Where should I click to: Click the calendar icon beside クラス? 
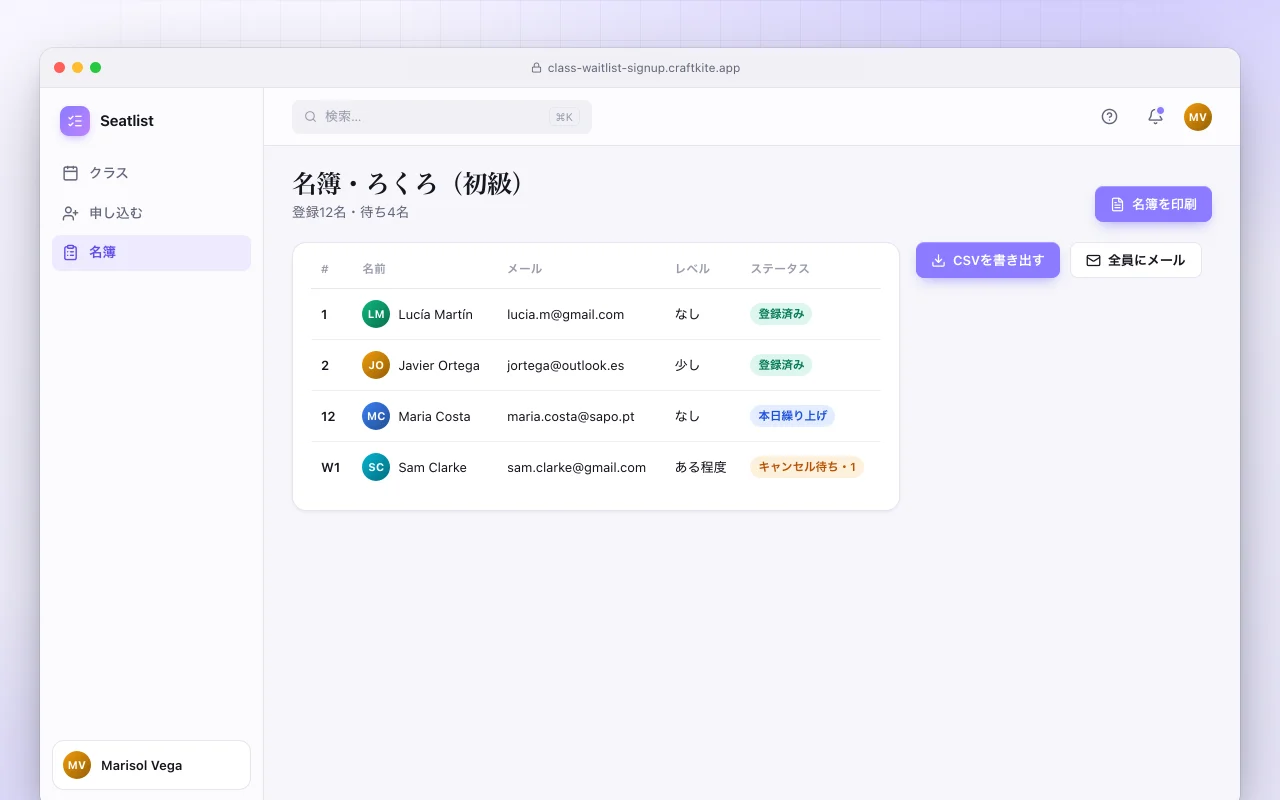coord(70,173)
